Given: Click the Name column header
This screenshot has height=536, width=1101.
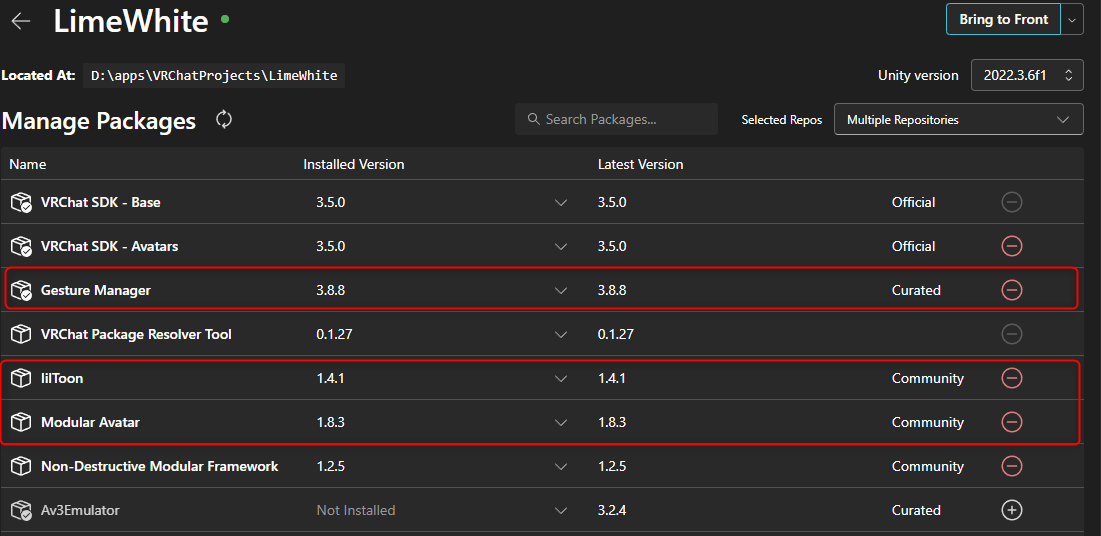Looking at the screenshot, I should pos(28,164).
